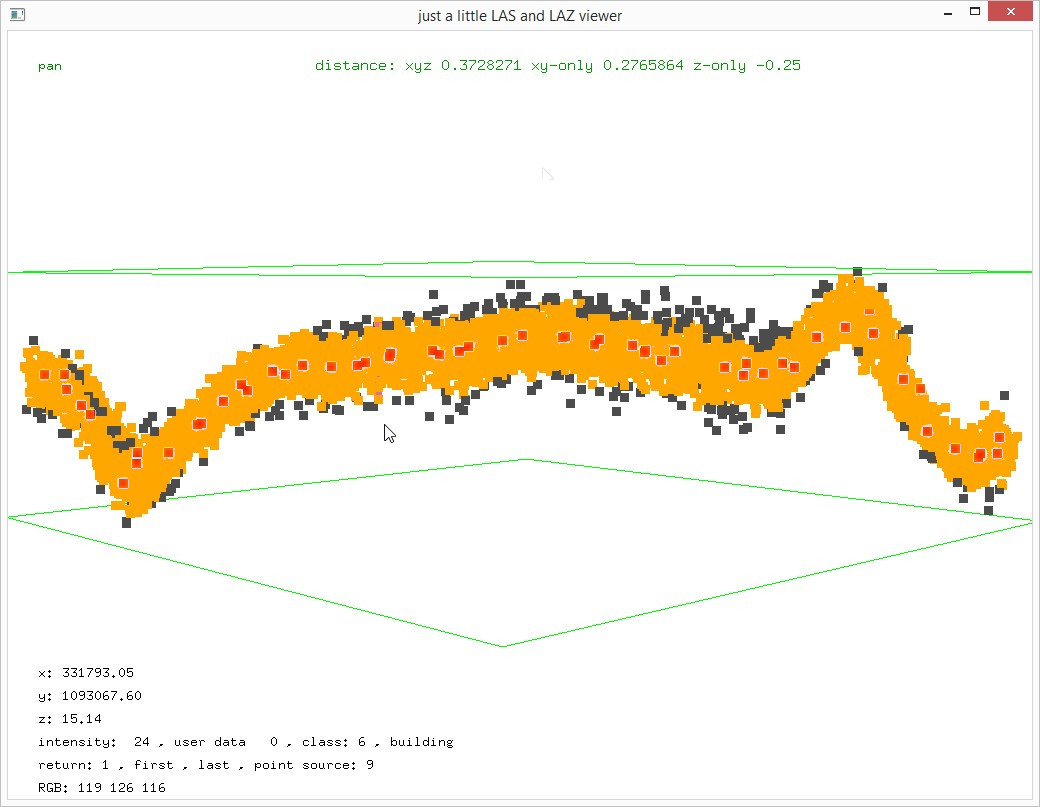
Task: Click the z-only -0.25 value
Action: [747, 66]
